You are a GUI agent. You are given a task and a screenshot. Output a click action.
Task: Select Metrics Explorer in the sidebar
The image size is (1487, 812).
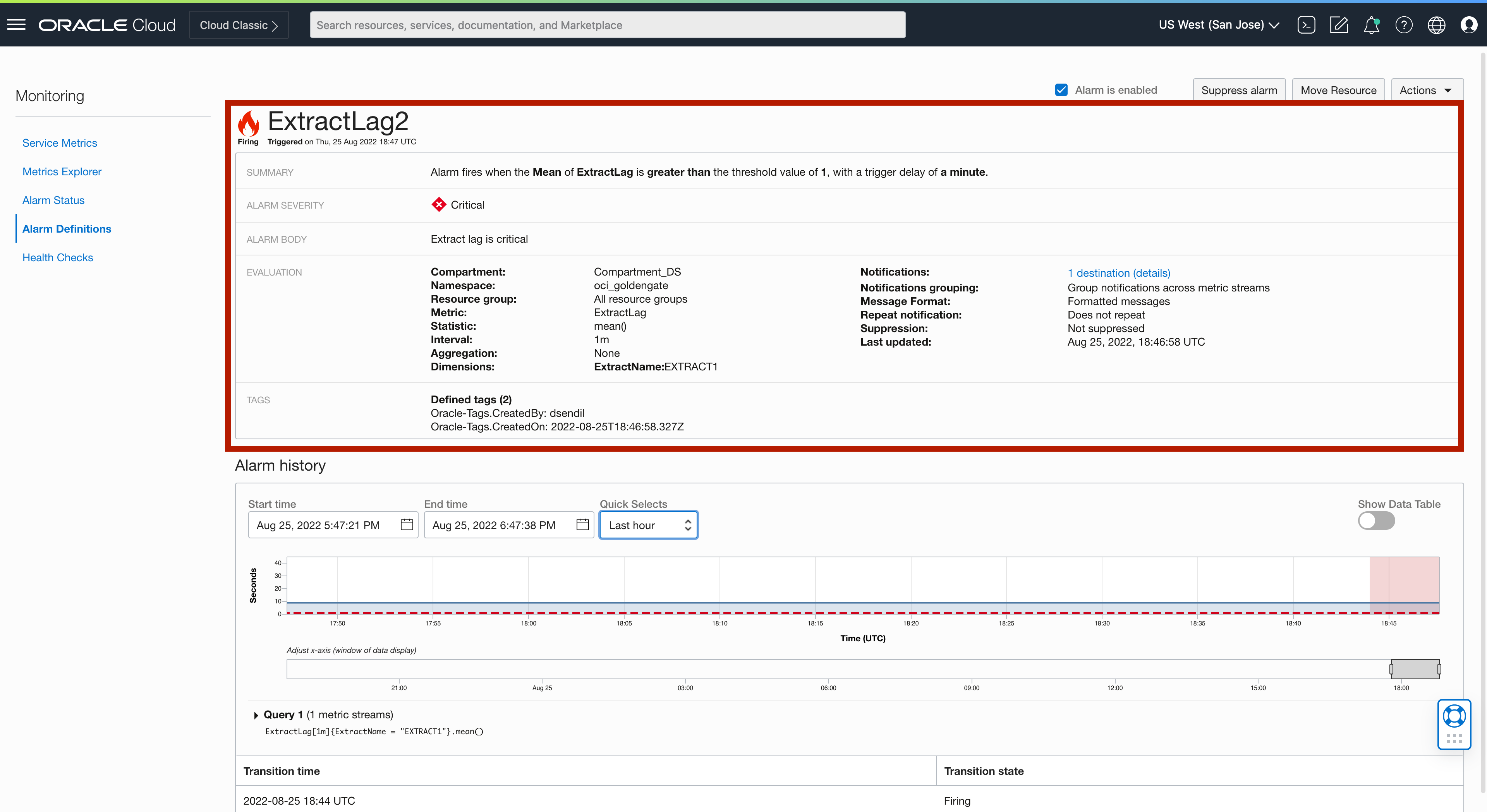pyautogui.click(x=61, y=171)
